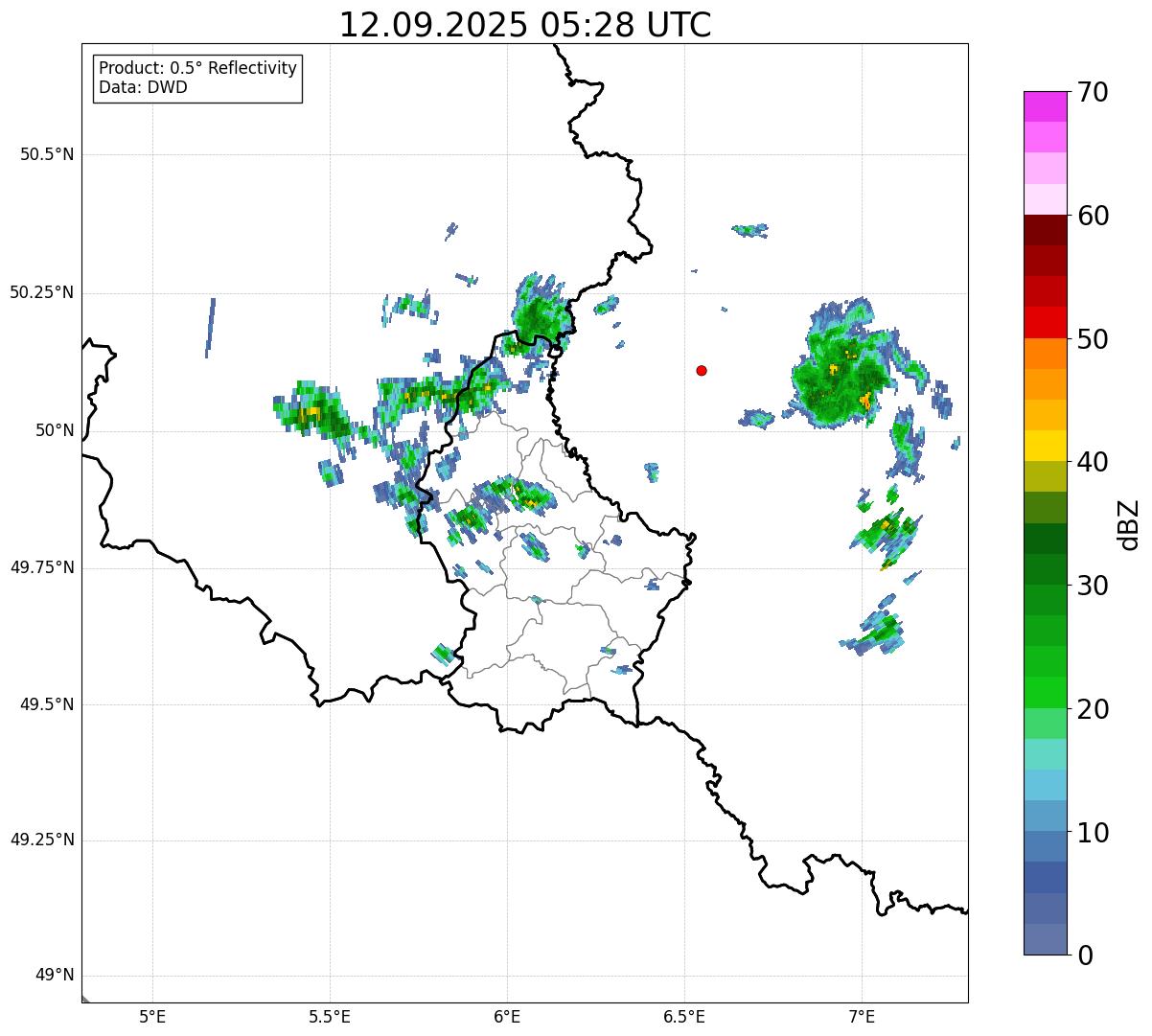The image size is (1152, 1036).
Task: Click the yellow swatch just above 40
Action: pos(1045,446)
